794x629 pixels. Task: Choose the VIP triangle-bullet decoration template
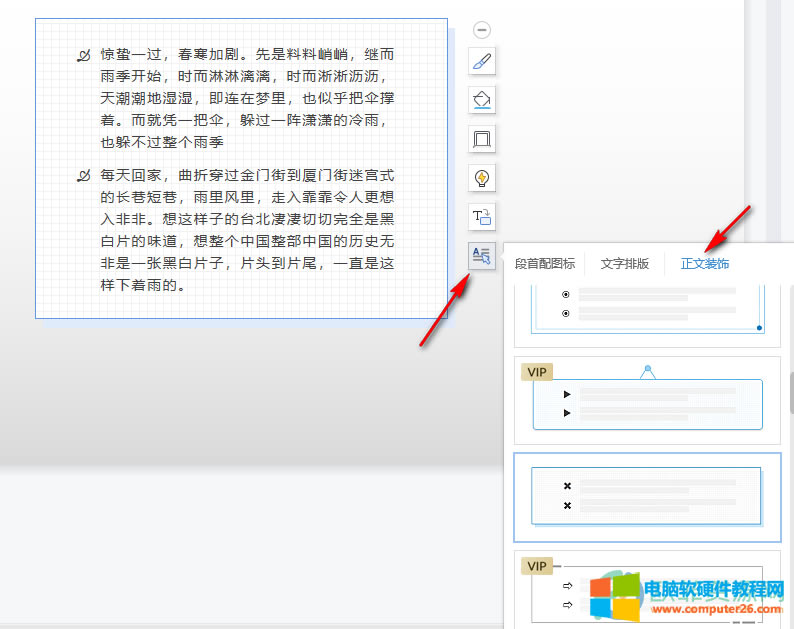647,401
